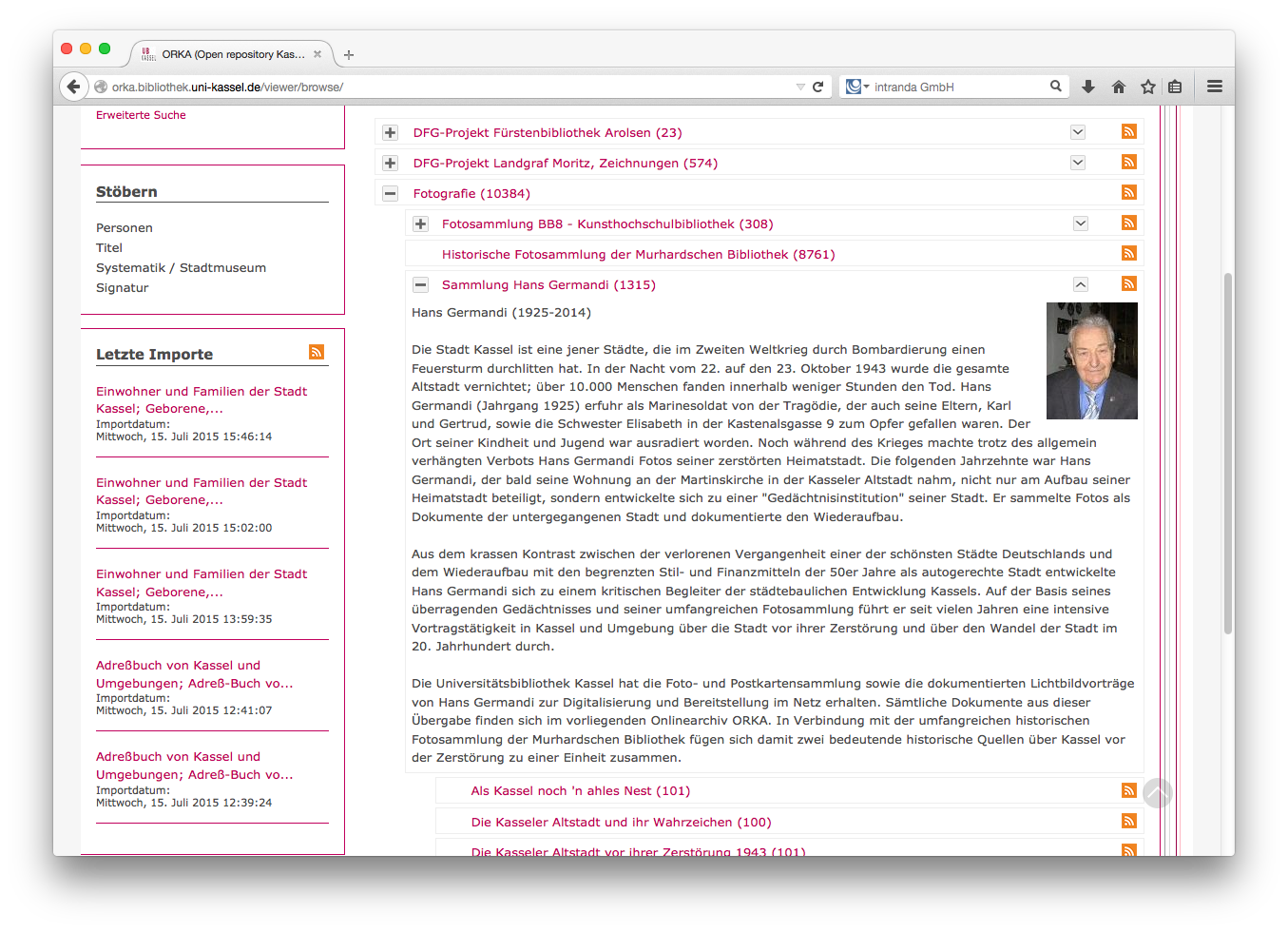
Task: Open RSS feed for Sammlung Hans Germandi
Action: tap(1129, 284)
